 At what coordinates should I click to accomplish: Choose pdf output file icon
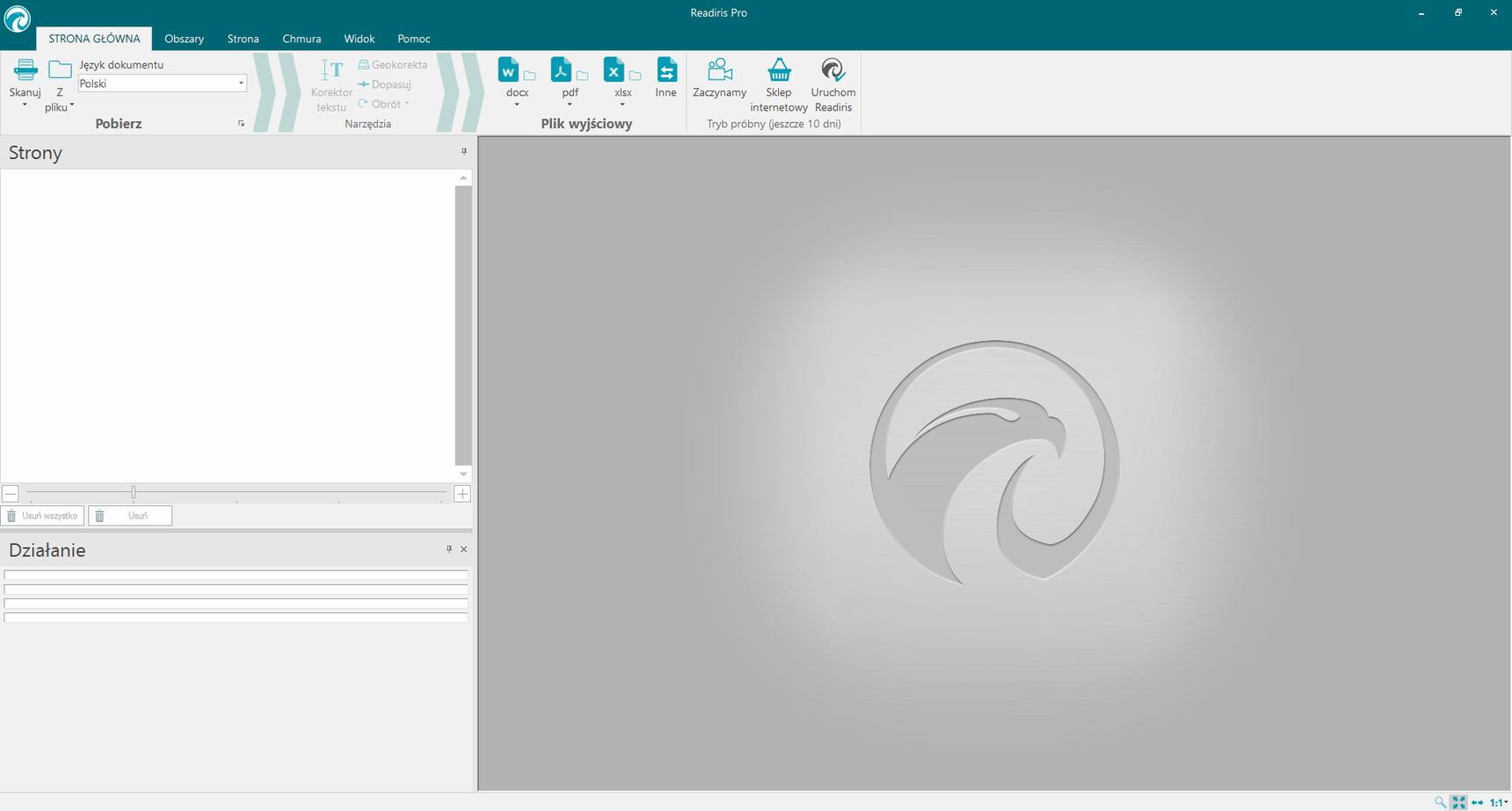562,69
